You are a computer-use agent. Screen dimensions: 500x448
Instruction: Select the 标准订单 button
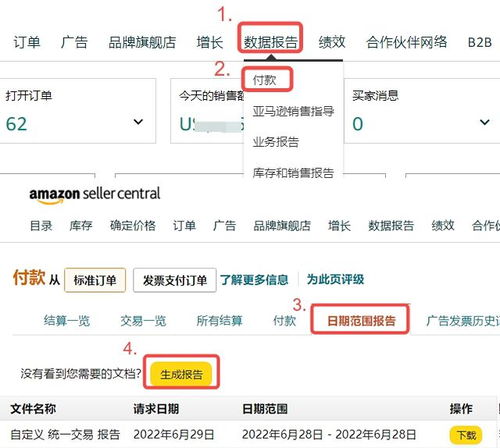pyautogui.click(x=95, y=280)
